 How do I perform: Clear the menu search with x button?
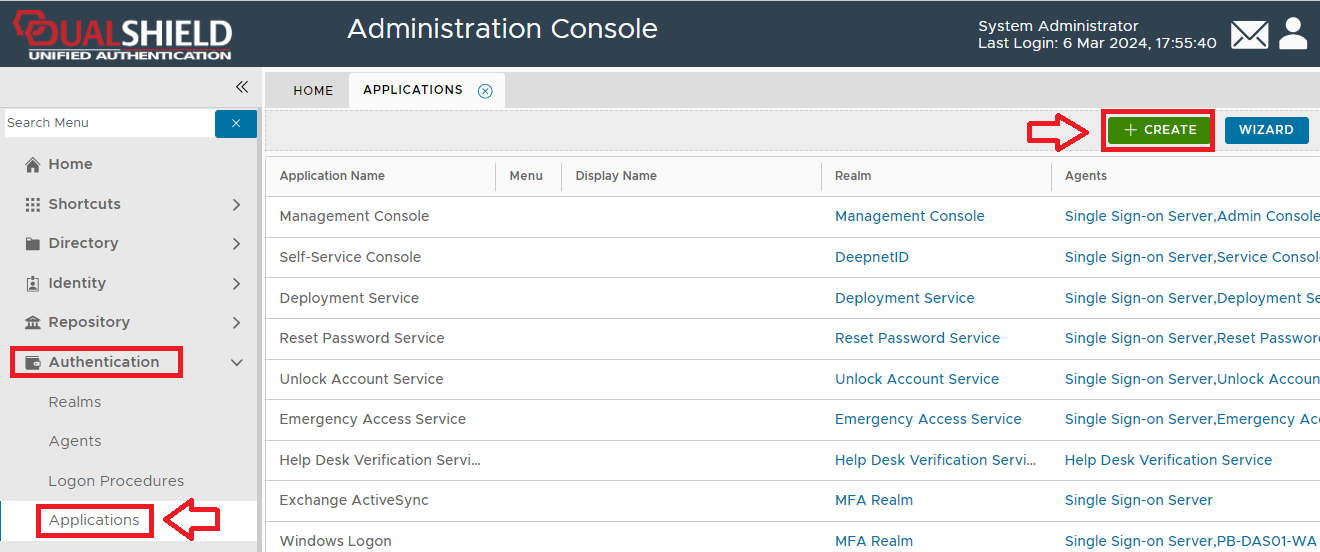(236, 123)
